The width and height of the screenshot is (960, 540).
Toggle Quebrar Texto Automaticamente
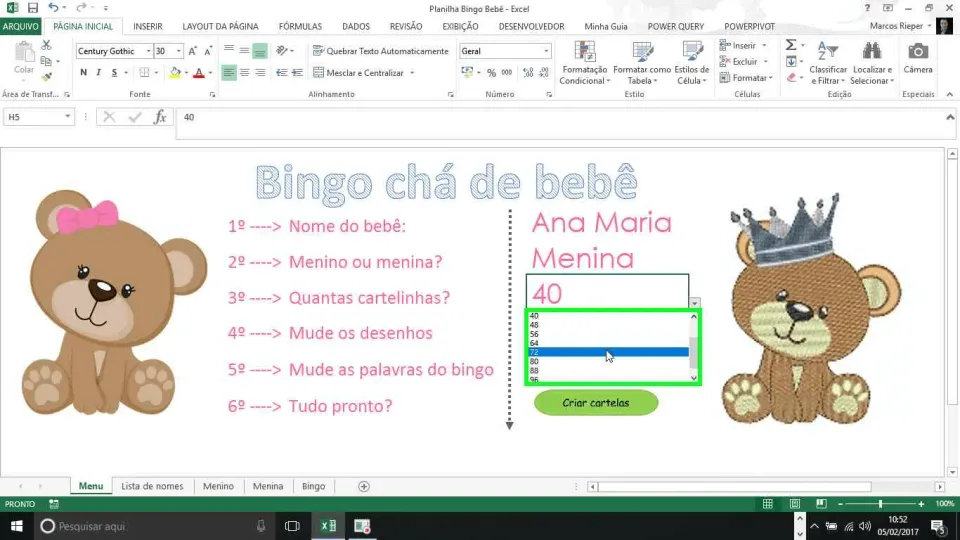click(381, 51)
